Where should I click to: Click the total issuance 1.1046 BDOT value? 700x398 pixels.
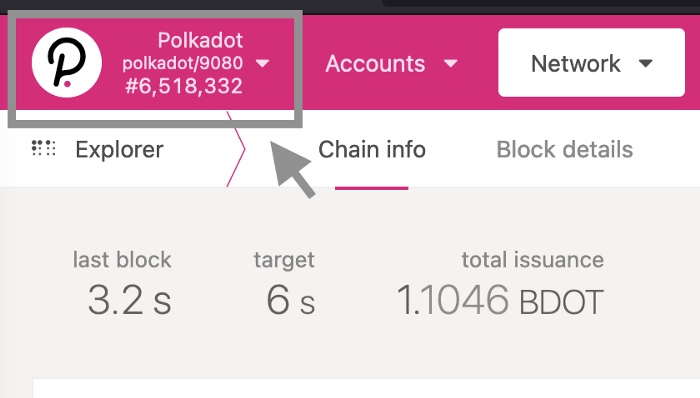[500, 300]
